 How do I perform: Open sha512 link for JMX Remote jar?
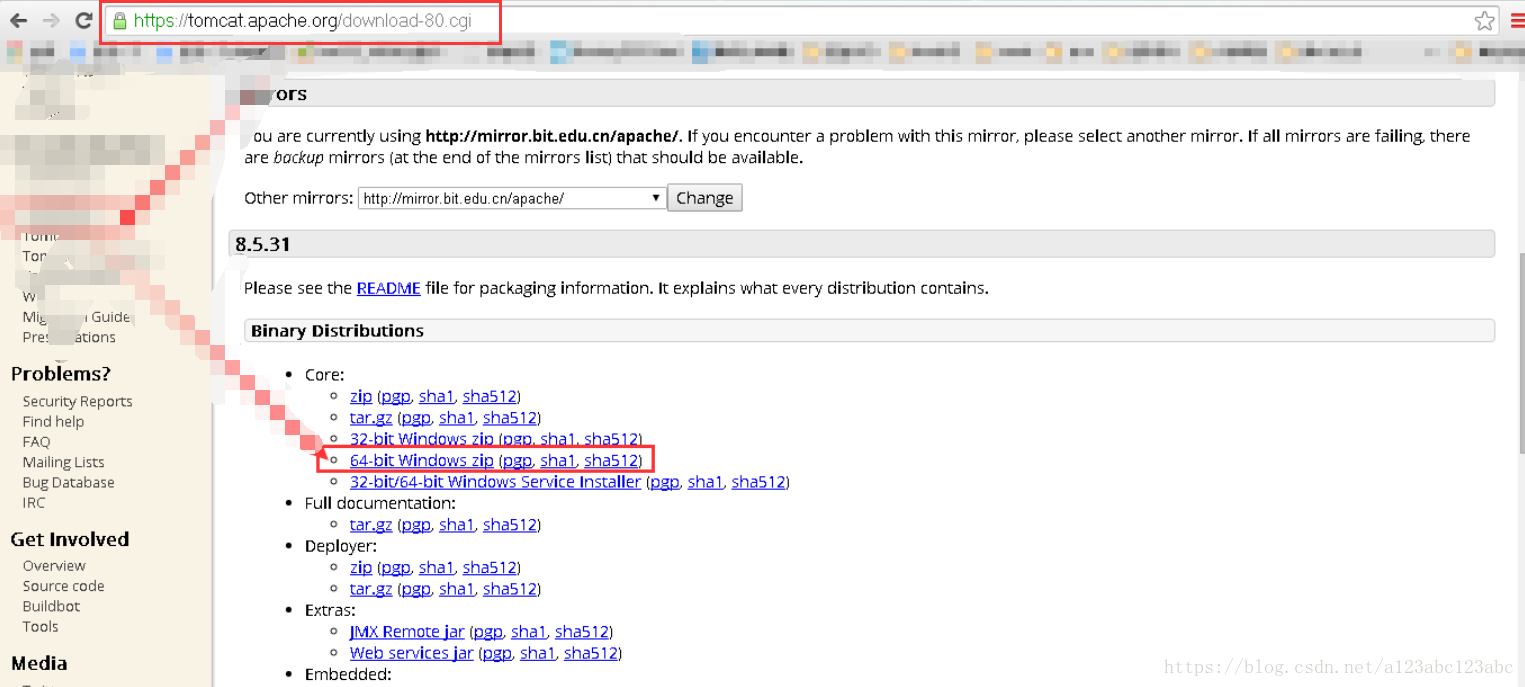click(x=582, y=632)
